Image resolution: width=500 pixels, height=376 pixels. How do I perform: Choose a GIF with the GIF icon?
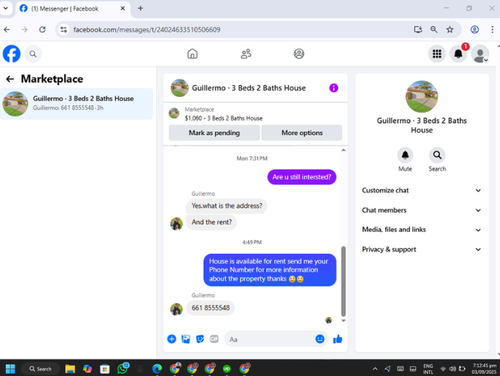coord(214,339)
